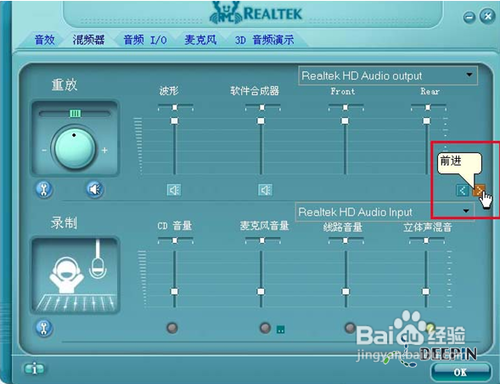Mute the 软件合成器 channel speaker icon
Viewport: 500px width, 384px height.
click(x=265, y=190)
